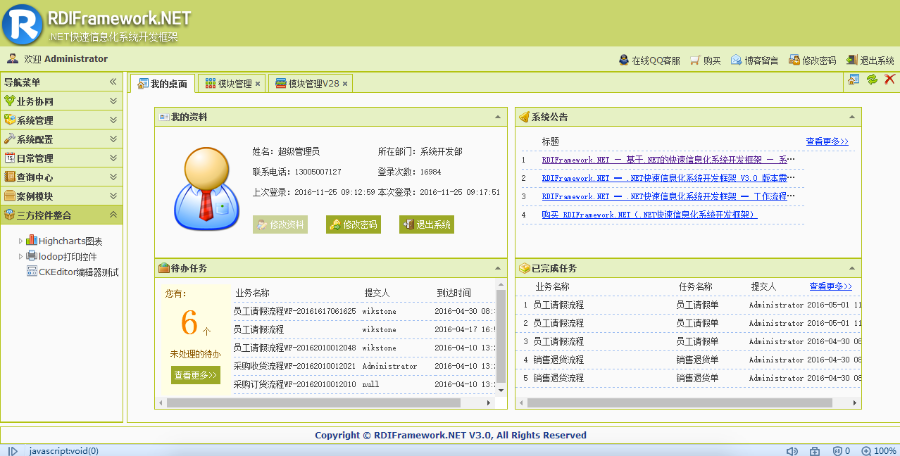Image resolution: width=900 pixels, height=456 pixels.
Task: Open the first announcement link
Action: click(x=668, y=160)
